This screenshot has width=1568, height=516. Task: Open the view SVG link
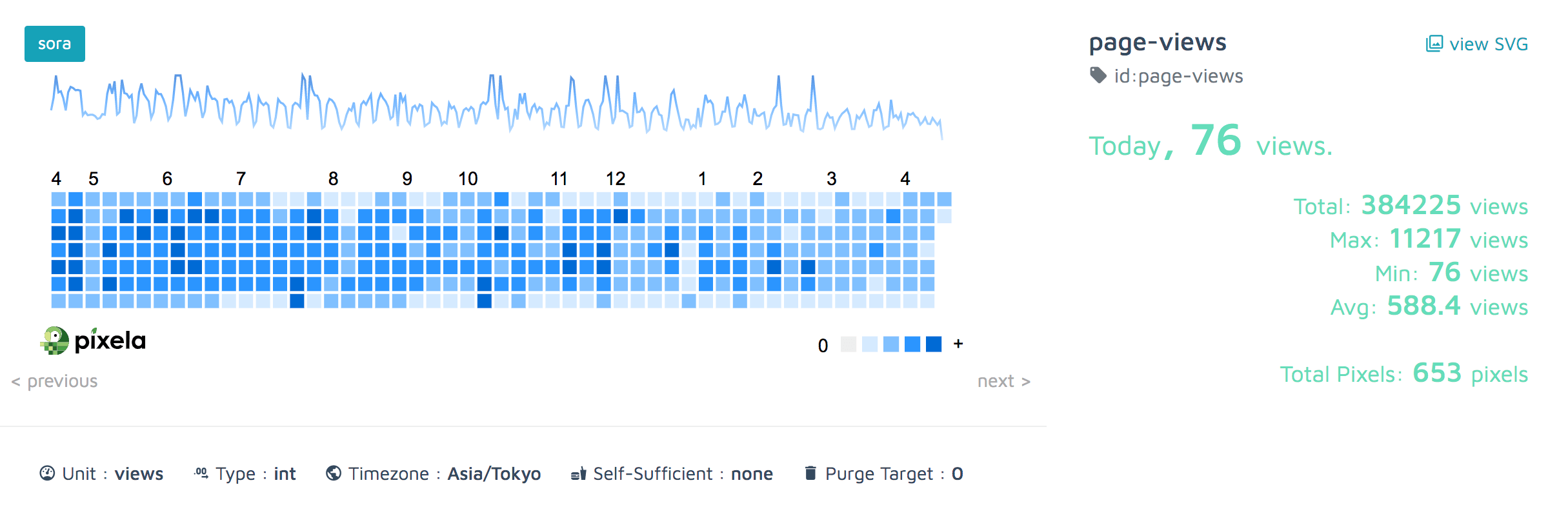click(1488, 44)
